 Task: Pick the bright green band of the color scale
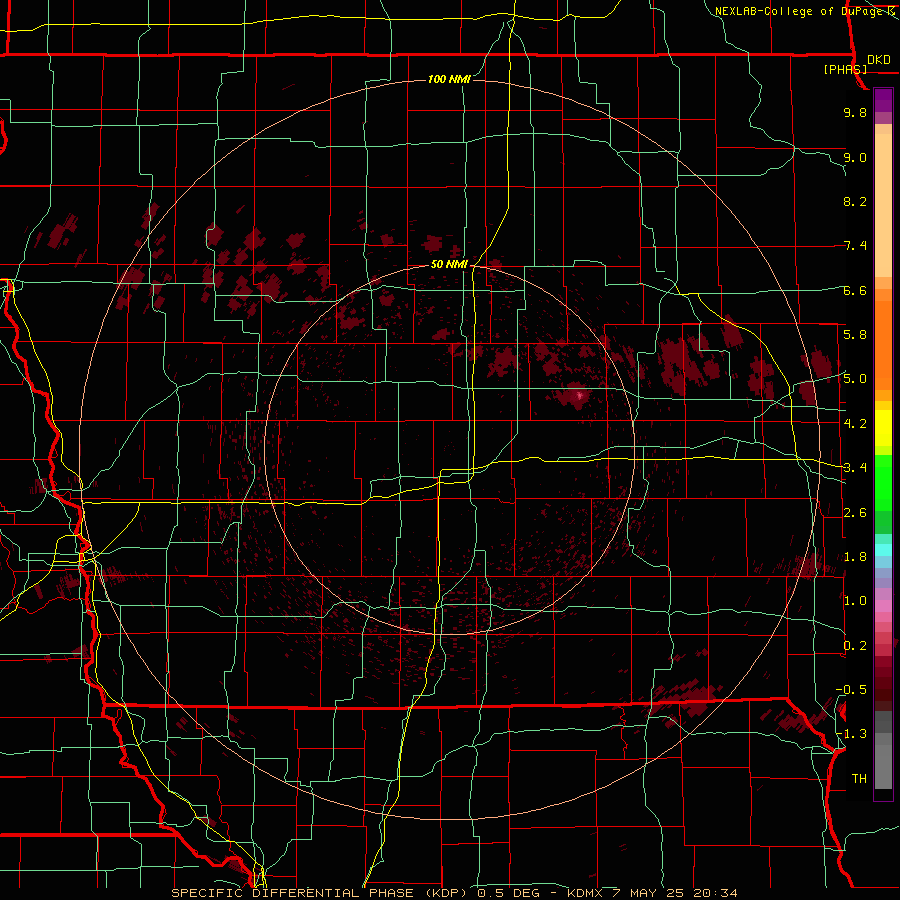(x=883, y=483)
